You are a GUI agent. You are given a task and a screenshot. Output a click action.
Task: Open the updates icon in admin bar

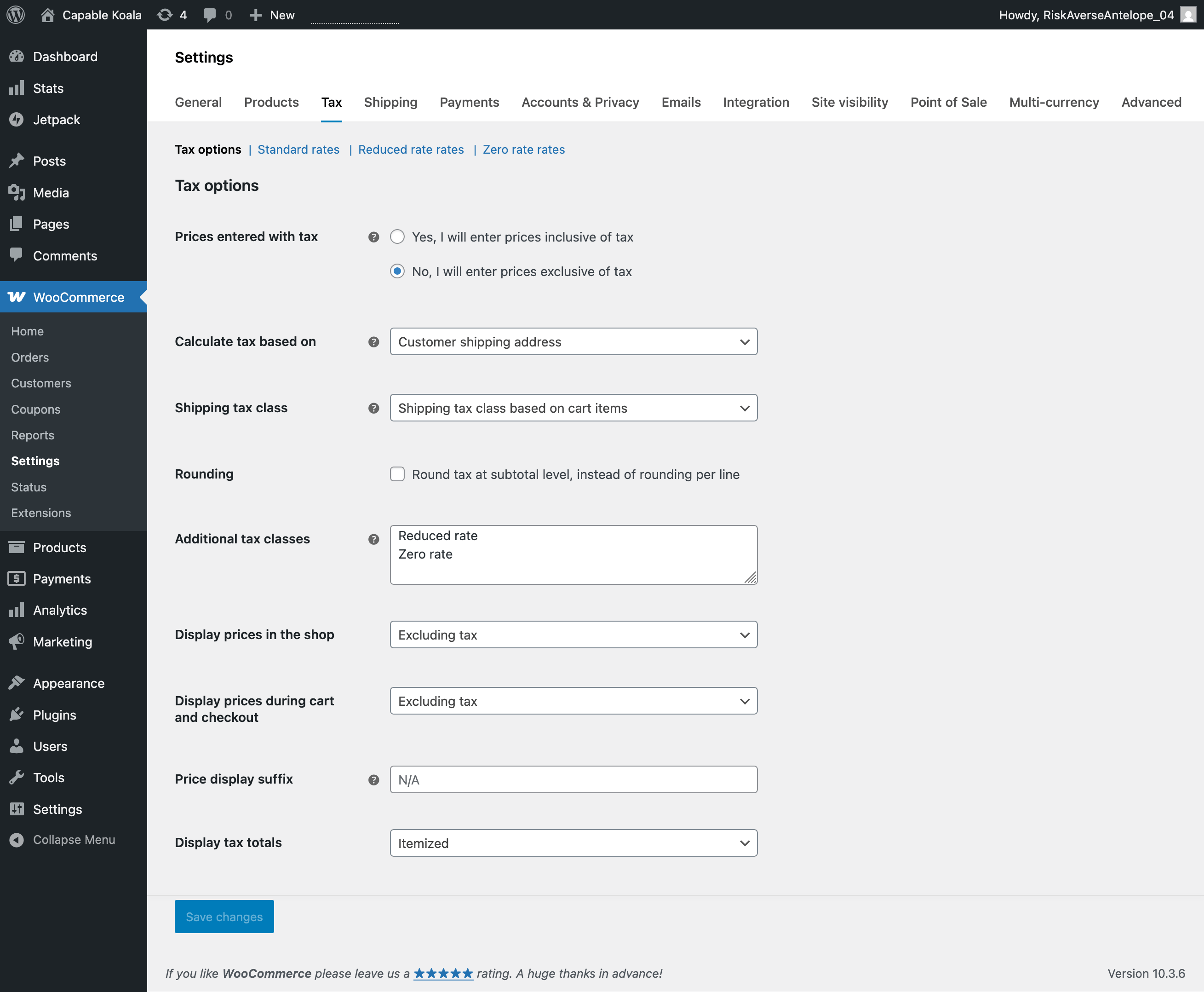[165, 15]
